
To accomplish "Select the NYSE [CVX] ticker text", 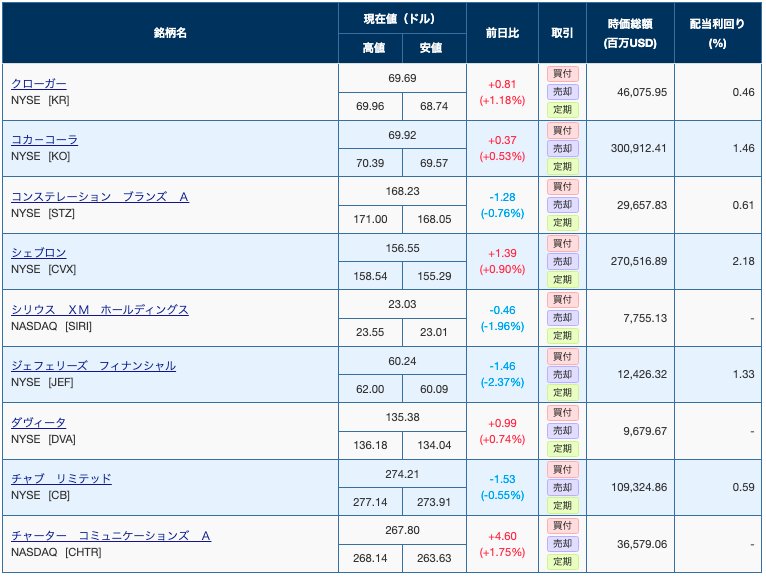I will pyautogui.click(x=43, y=270).
